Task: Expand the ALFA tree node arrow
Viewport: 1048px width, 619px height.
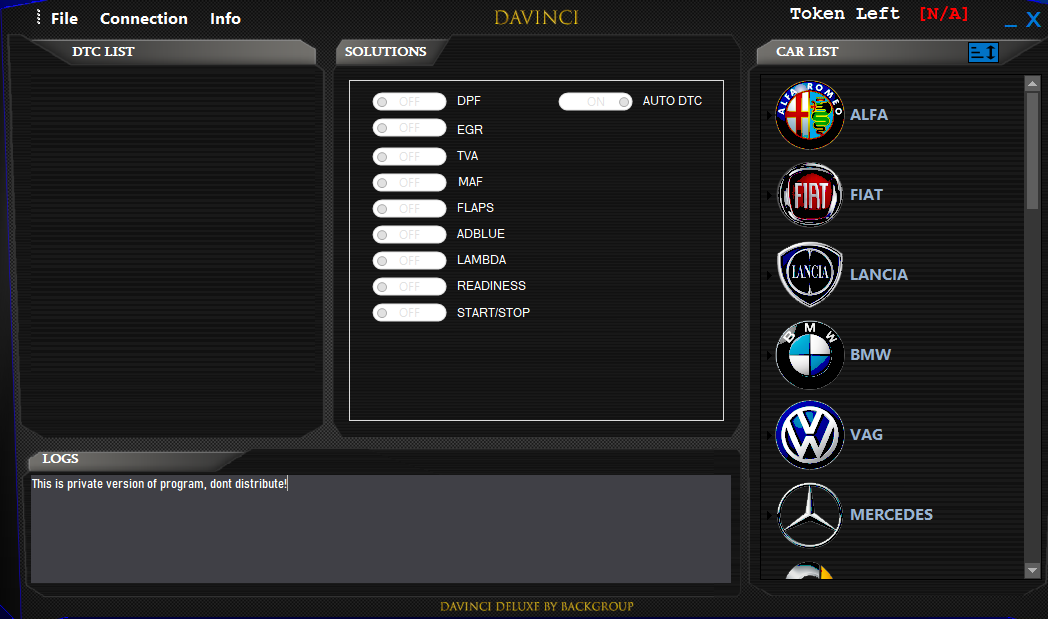Action: click(769, 115)
